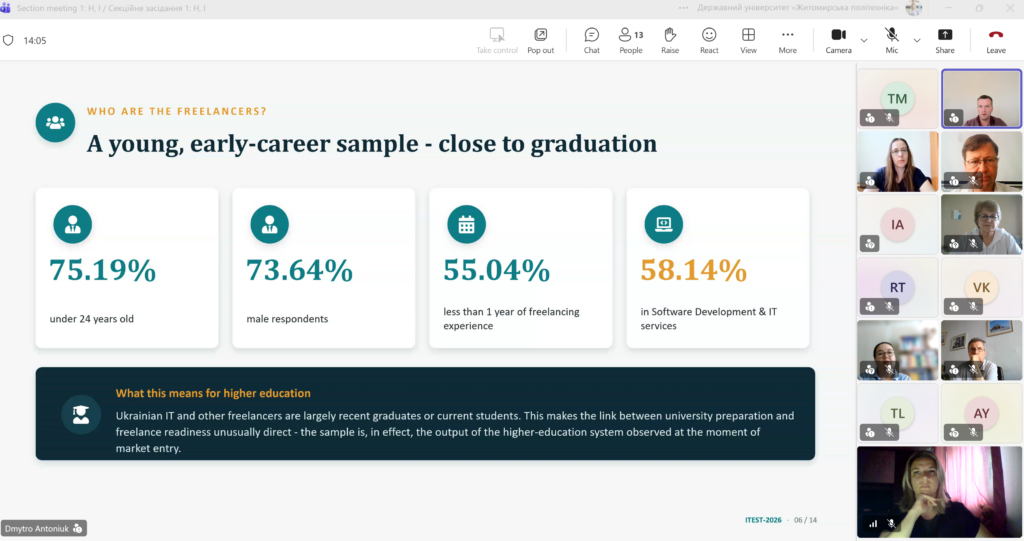Show the People participants list
The image size is (1024, 541).
[x=631, y=41]
